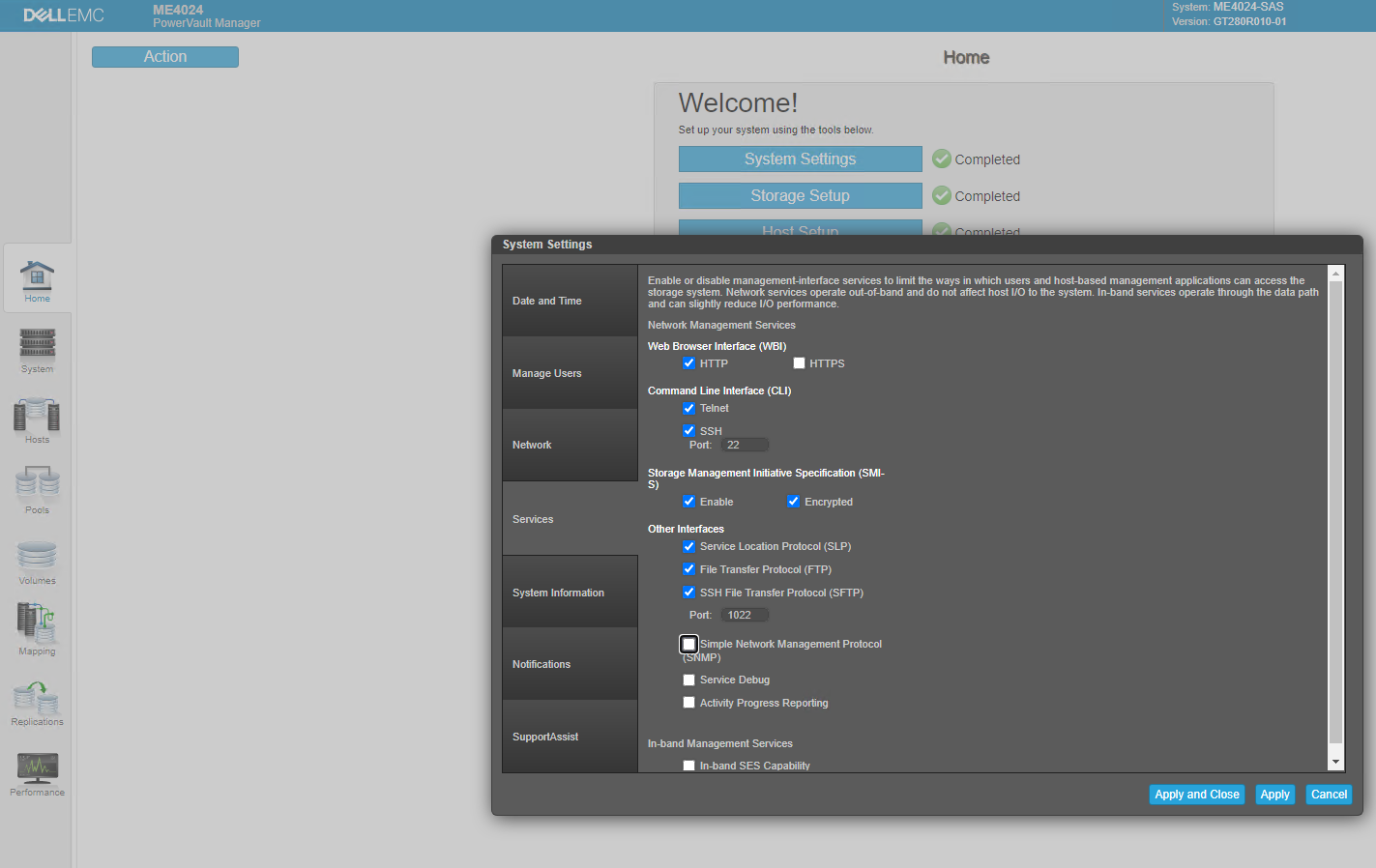Click the SFTP port field
1376x868 pixels.
[745, 615]
